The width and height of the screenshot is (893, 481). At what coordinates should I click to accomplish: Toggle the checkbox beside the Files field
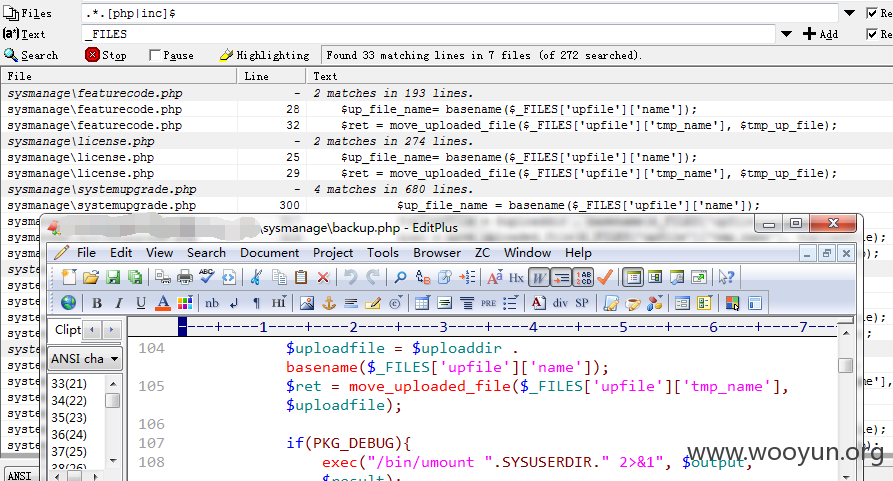871,13
